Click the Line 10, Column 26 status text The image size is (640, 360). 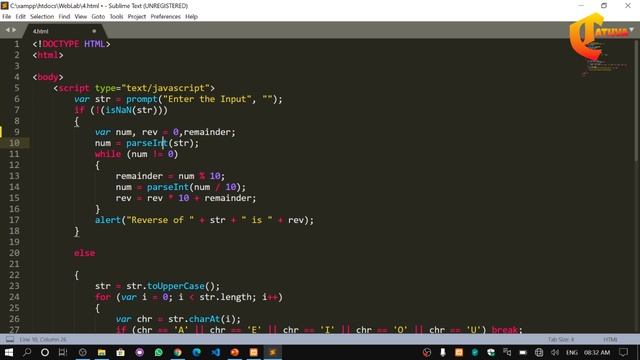(x=43, y=340)
